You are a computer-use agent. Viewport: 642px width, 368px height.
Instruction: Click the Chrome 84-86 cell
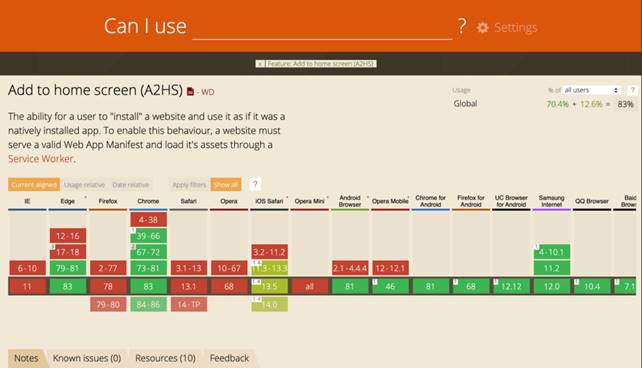point(148,305)
